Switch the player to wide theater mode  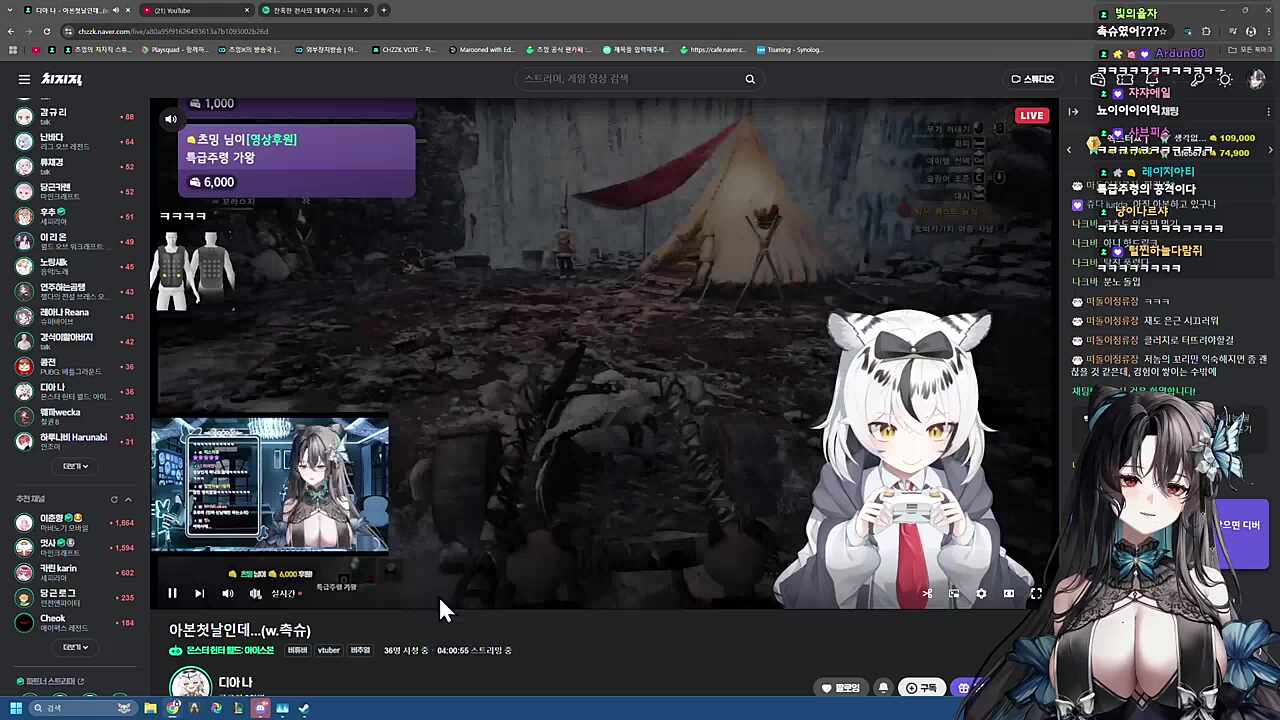[x=1008, y=593]
